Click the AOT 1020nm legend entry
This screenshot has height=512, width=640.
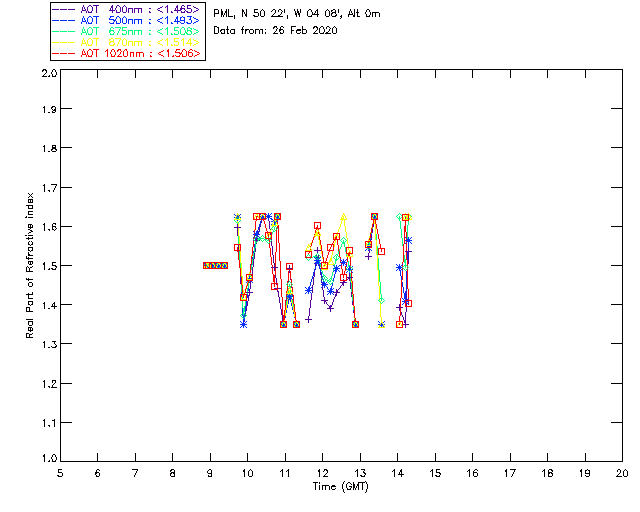tap(127, 53)
